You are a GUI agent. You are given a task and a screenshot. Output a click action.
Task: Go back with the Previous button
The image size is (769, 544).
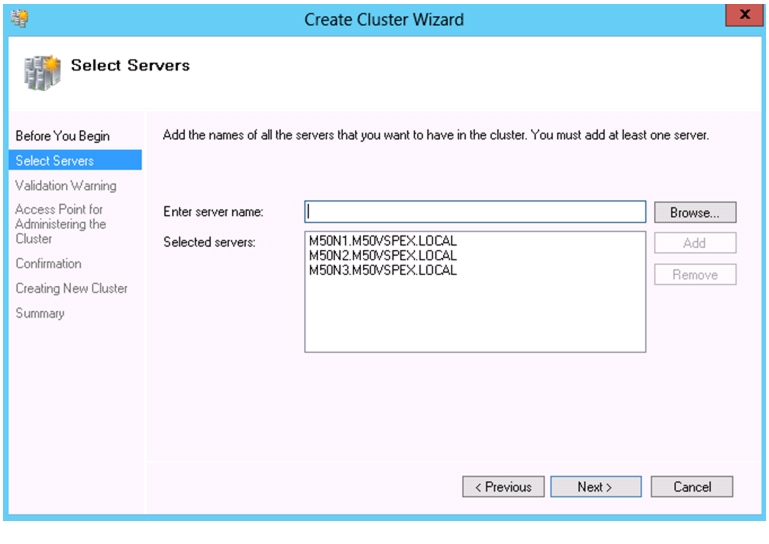tap(503, 487)
